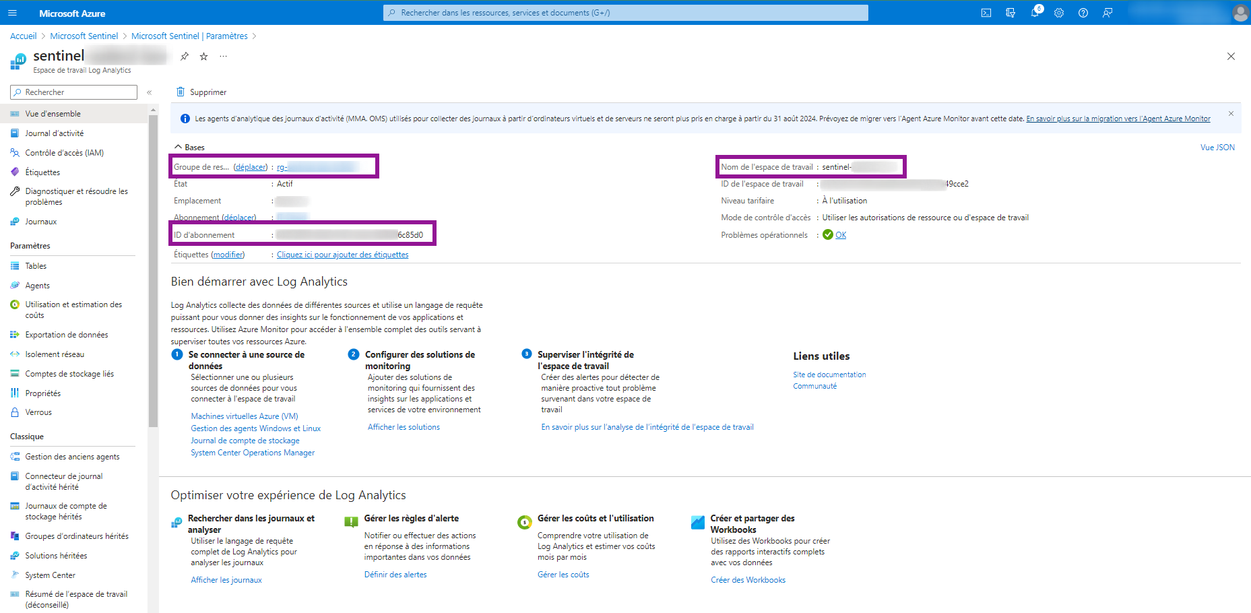
Task: Open Machines virtuelles Azure (VM) link
Action: (244, 416)
